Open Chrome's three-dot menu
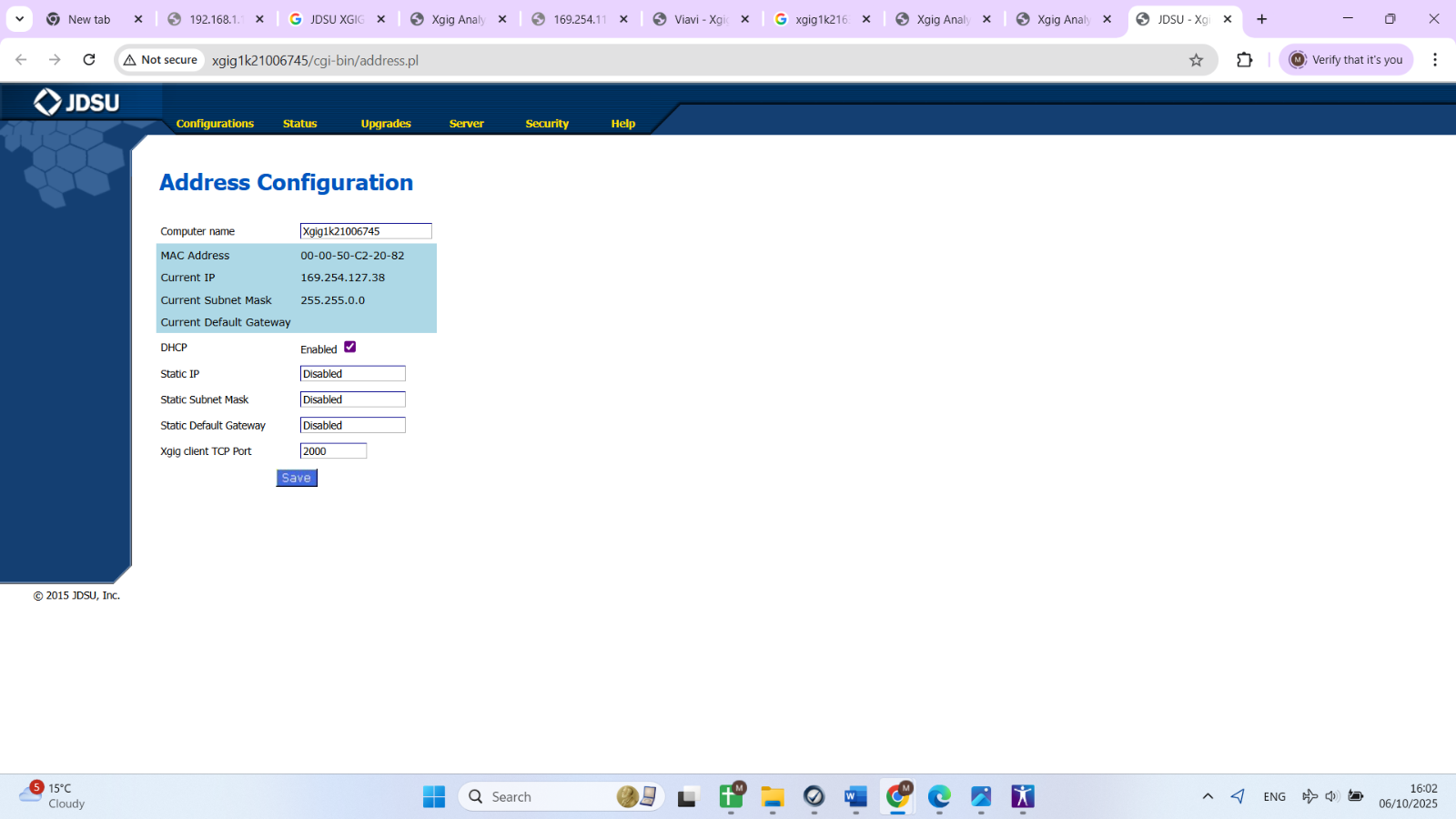1456x819 pixels. pyautogui.click(x=1434, y=60)
